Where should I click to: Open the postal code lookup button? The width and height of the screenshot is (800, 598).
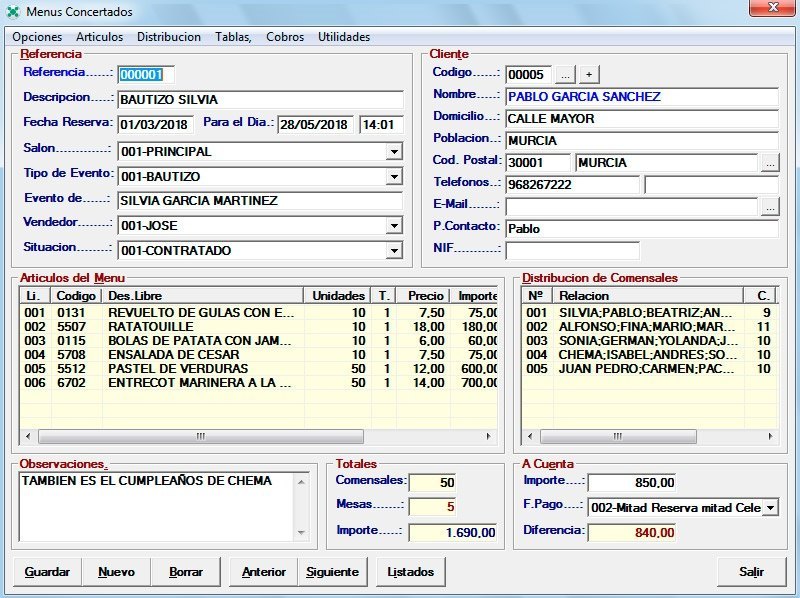pos(769,163)
